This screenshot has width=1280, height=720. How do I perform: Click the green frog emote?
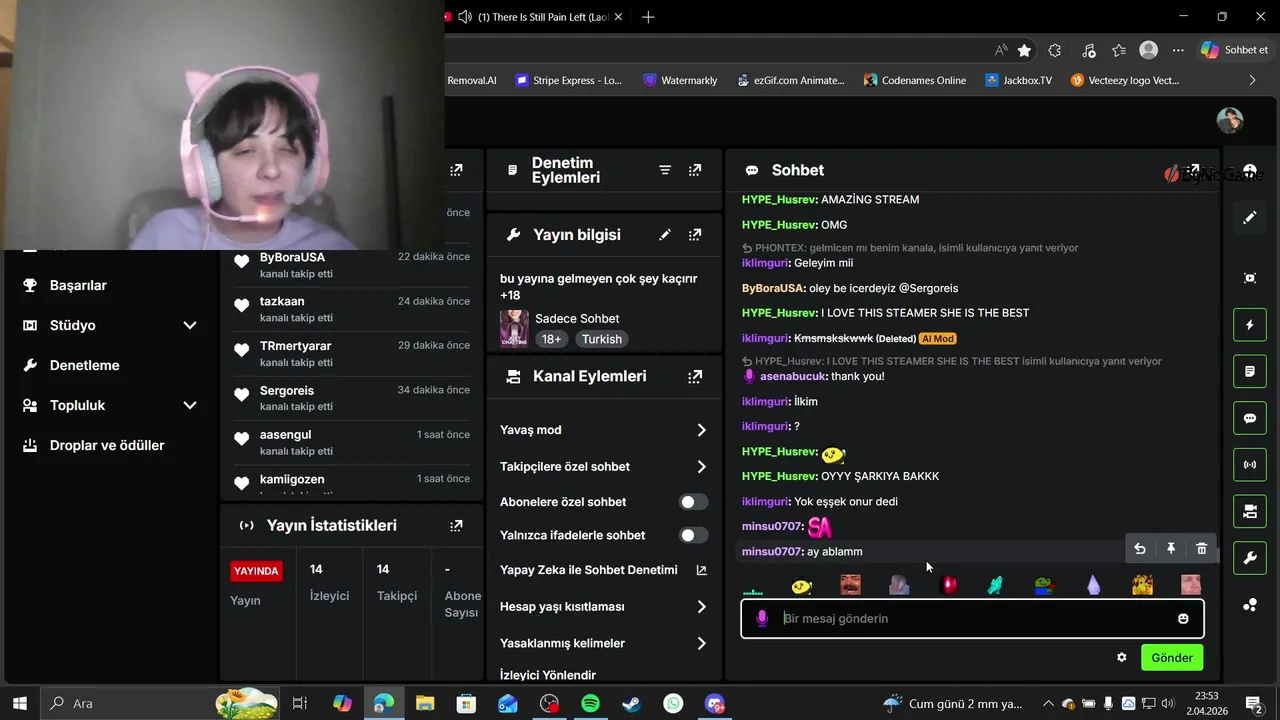click(1044, 585)
